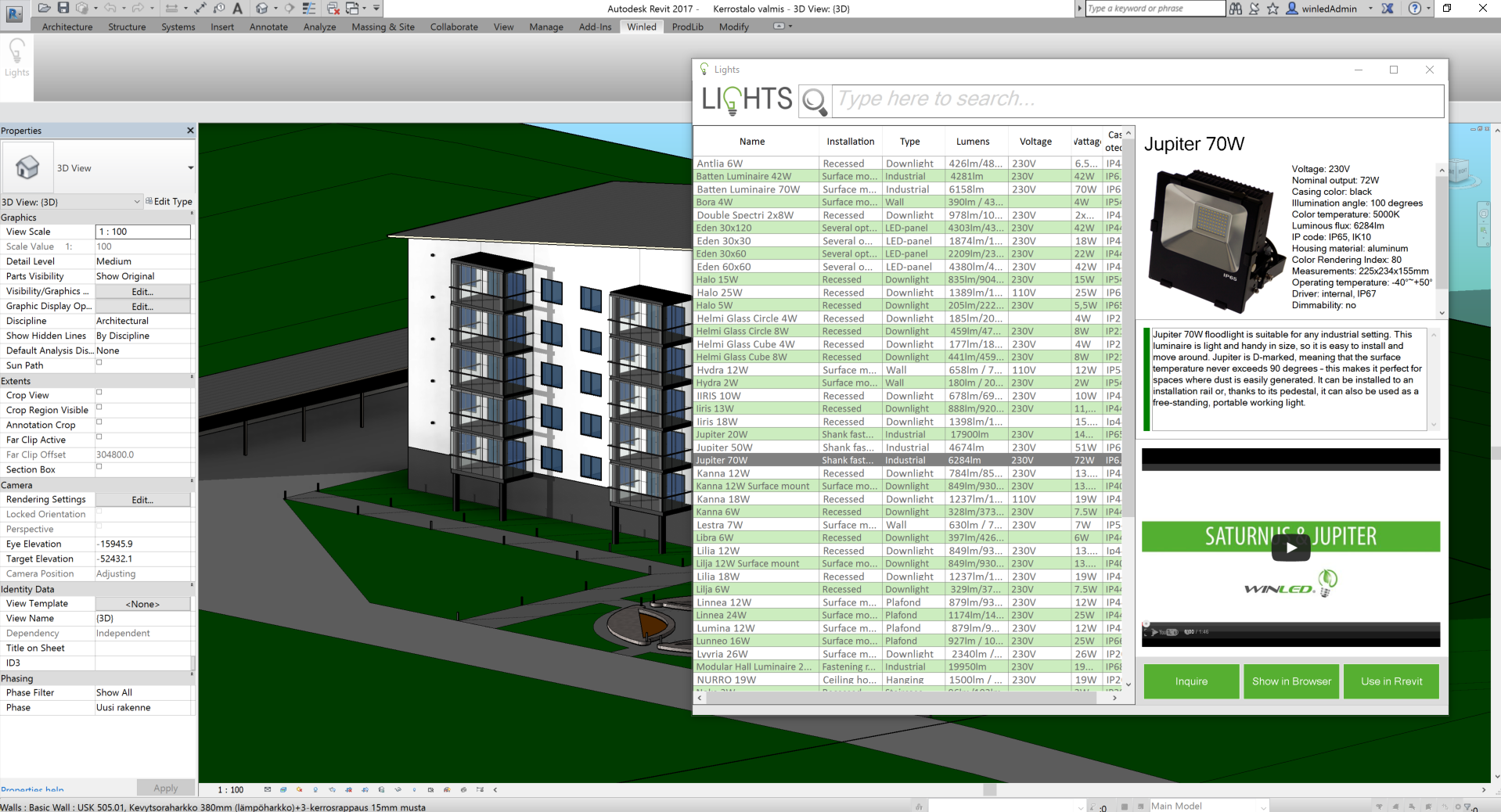Enable the Sun Path checkbox

99,362
